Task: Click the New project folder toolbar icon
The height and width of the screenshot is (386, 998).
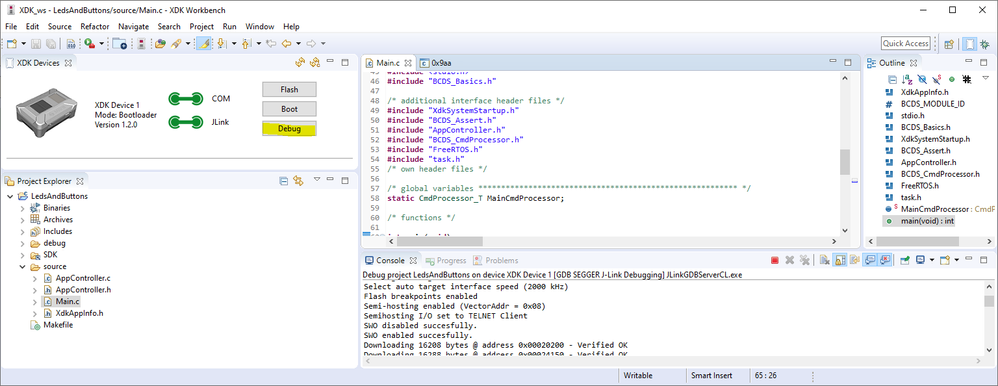Action: pyautogui.click(x=119, y=43)
